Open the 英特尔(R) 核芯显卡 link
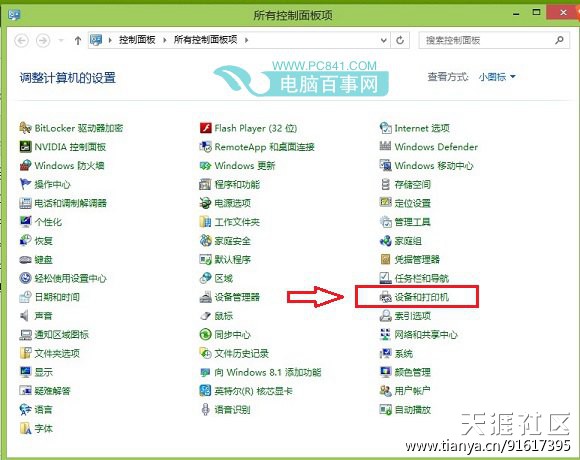This screenshot has width=580, height=460. (254, 390)
